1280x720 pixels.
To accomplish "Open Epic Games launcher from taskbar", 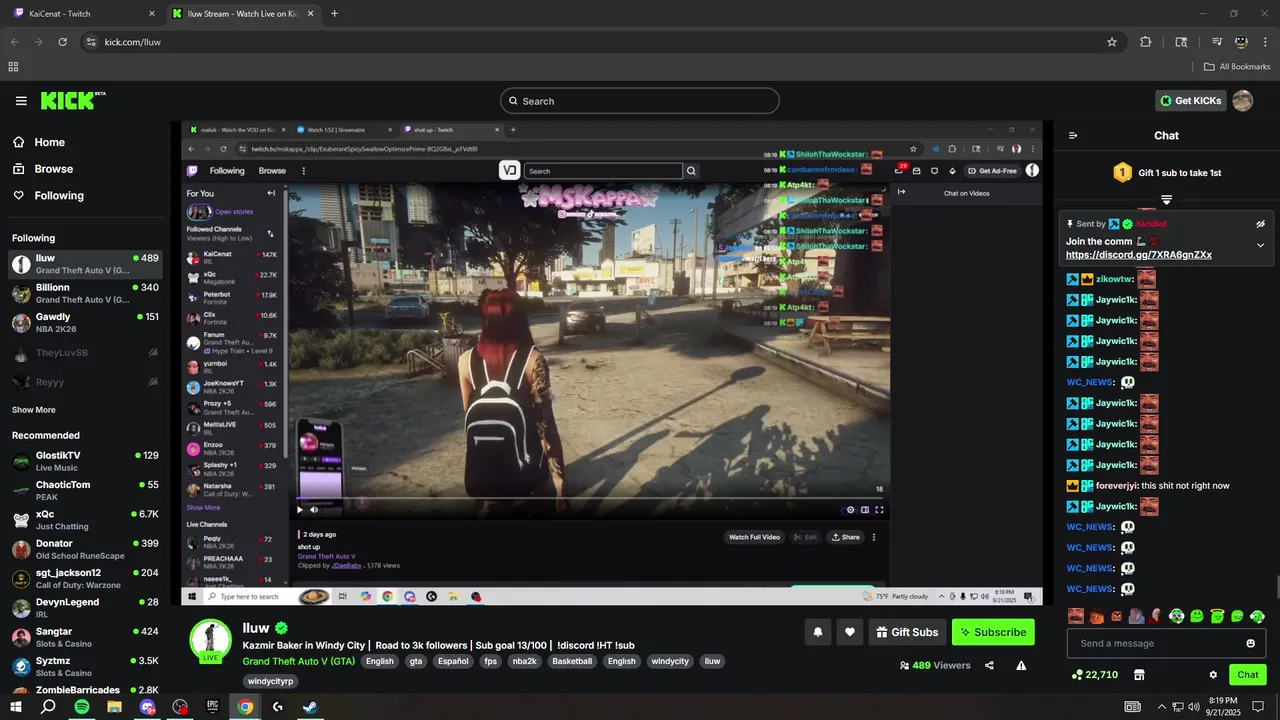I will point(213,707).
